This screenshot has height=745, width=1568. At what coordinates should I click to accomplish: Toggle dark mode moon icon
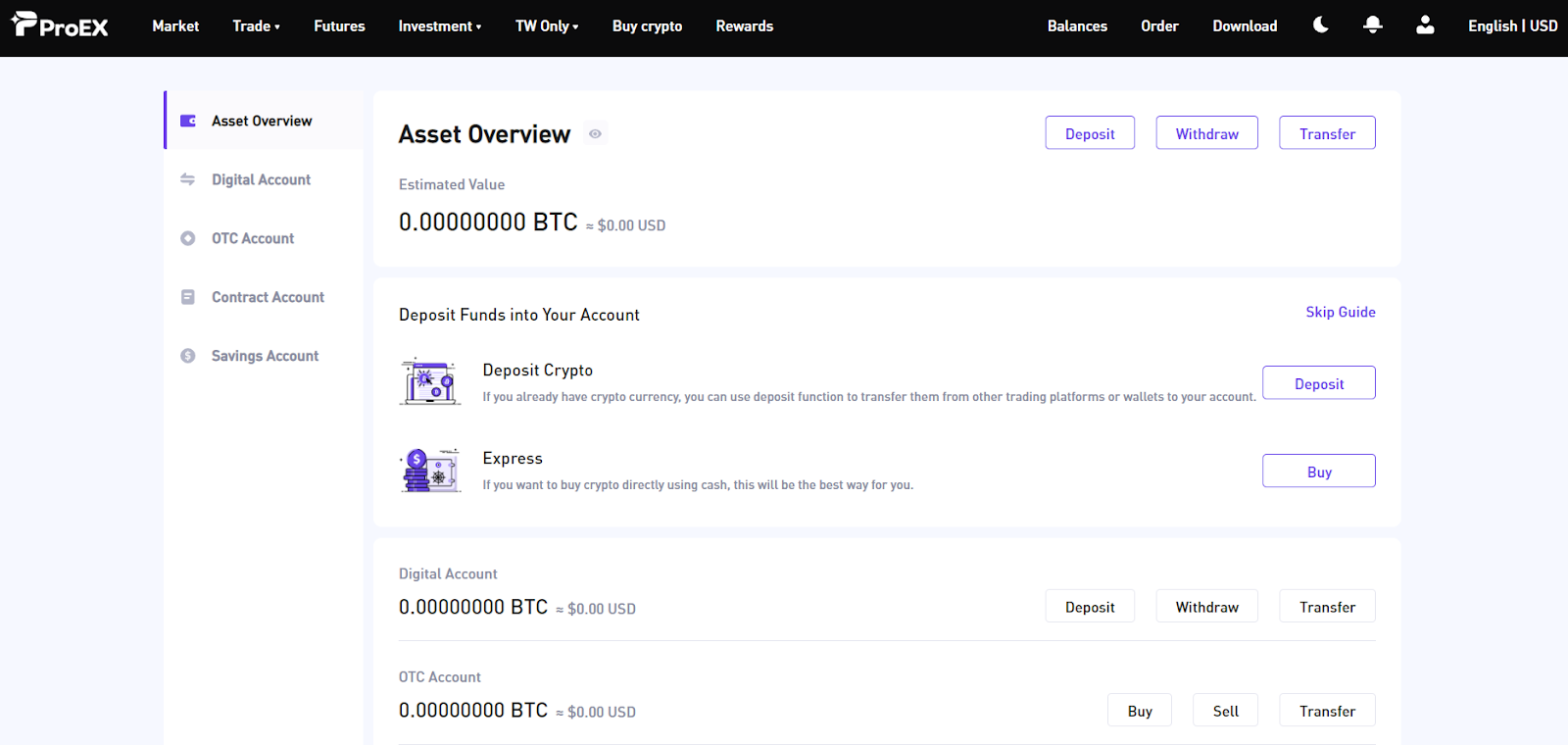pyautogui.click(x=1320, y=25)
